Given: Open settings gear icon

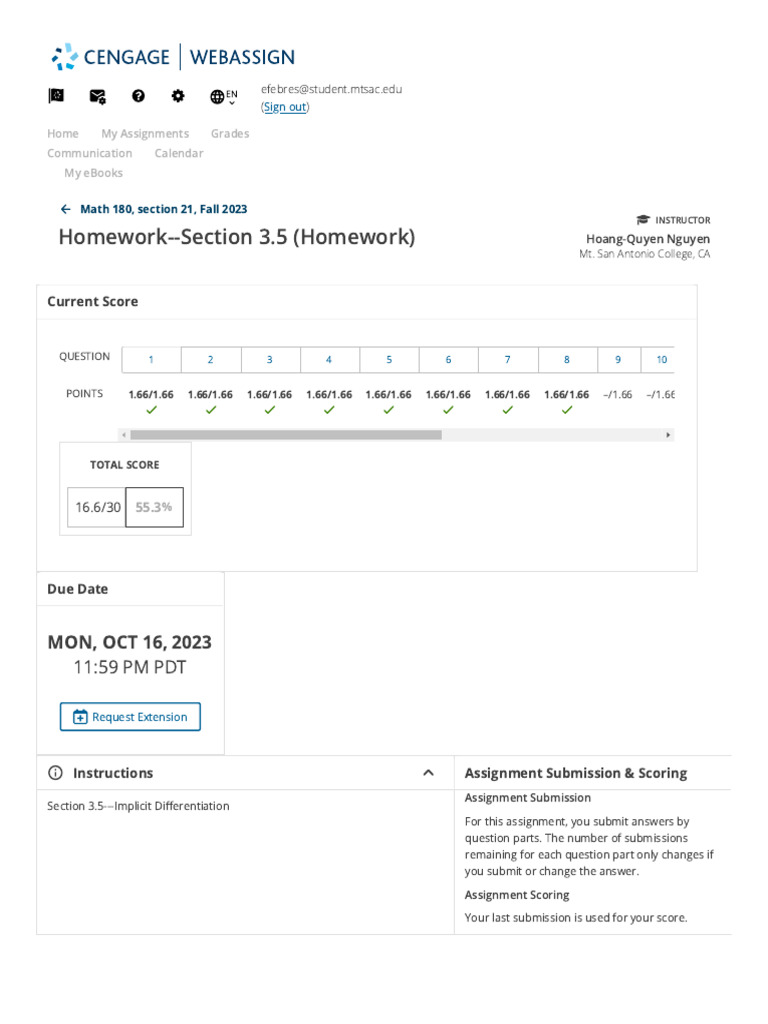Looking at the screenshot, I should click(x=178, y=96).
